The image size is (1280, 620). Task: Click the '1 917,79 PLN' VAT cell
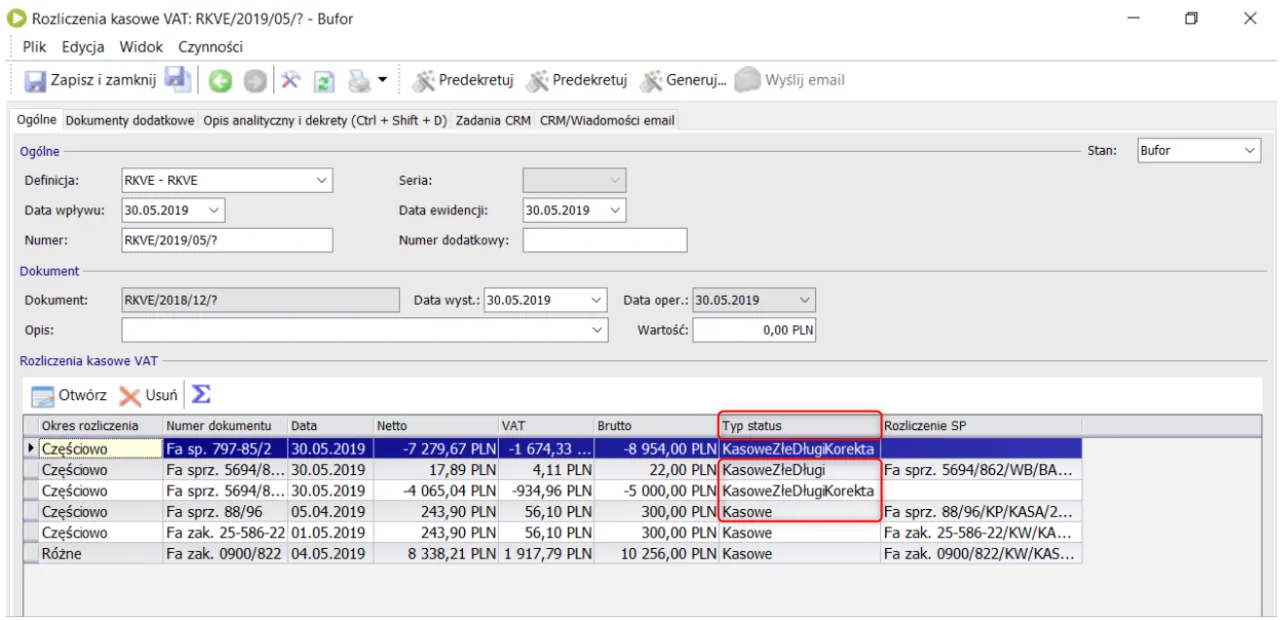tap(545, 553)
